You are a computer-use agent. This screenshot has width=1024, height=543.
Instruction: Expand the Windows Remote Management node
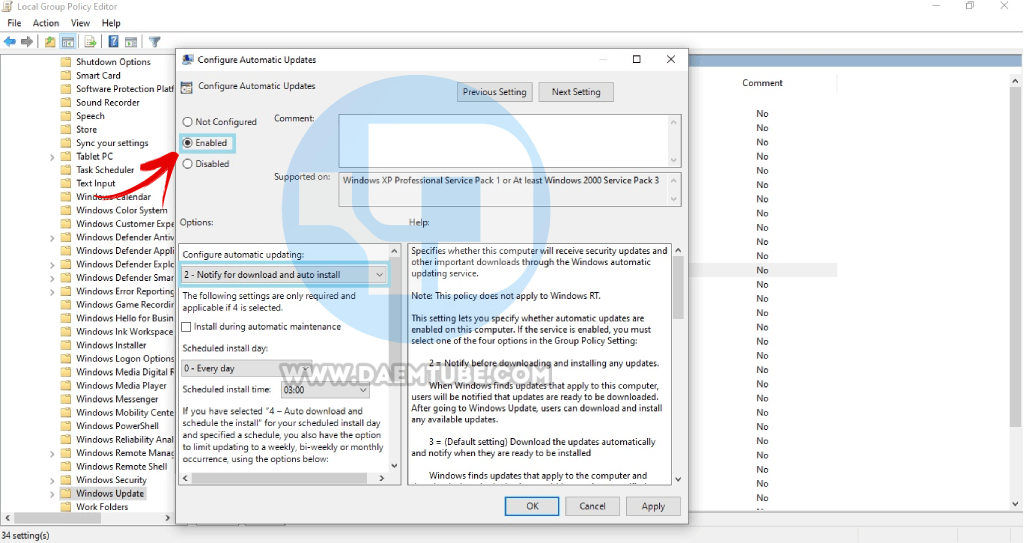click(52, 453)
